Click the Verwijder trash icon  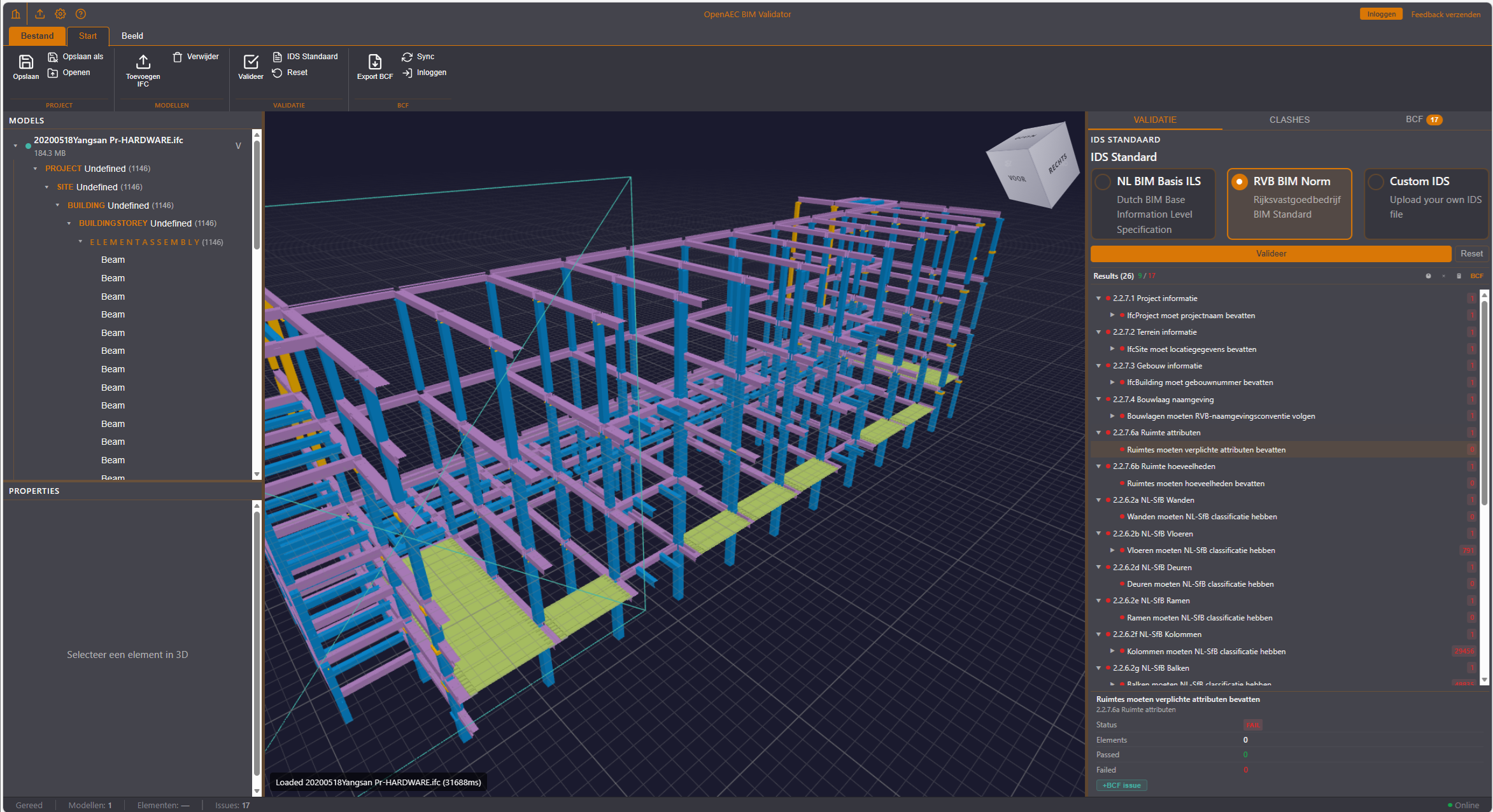[178, 57]
